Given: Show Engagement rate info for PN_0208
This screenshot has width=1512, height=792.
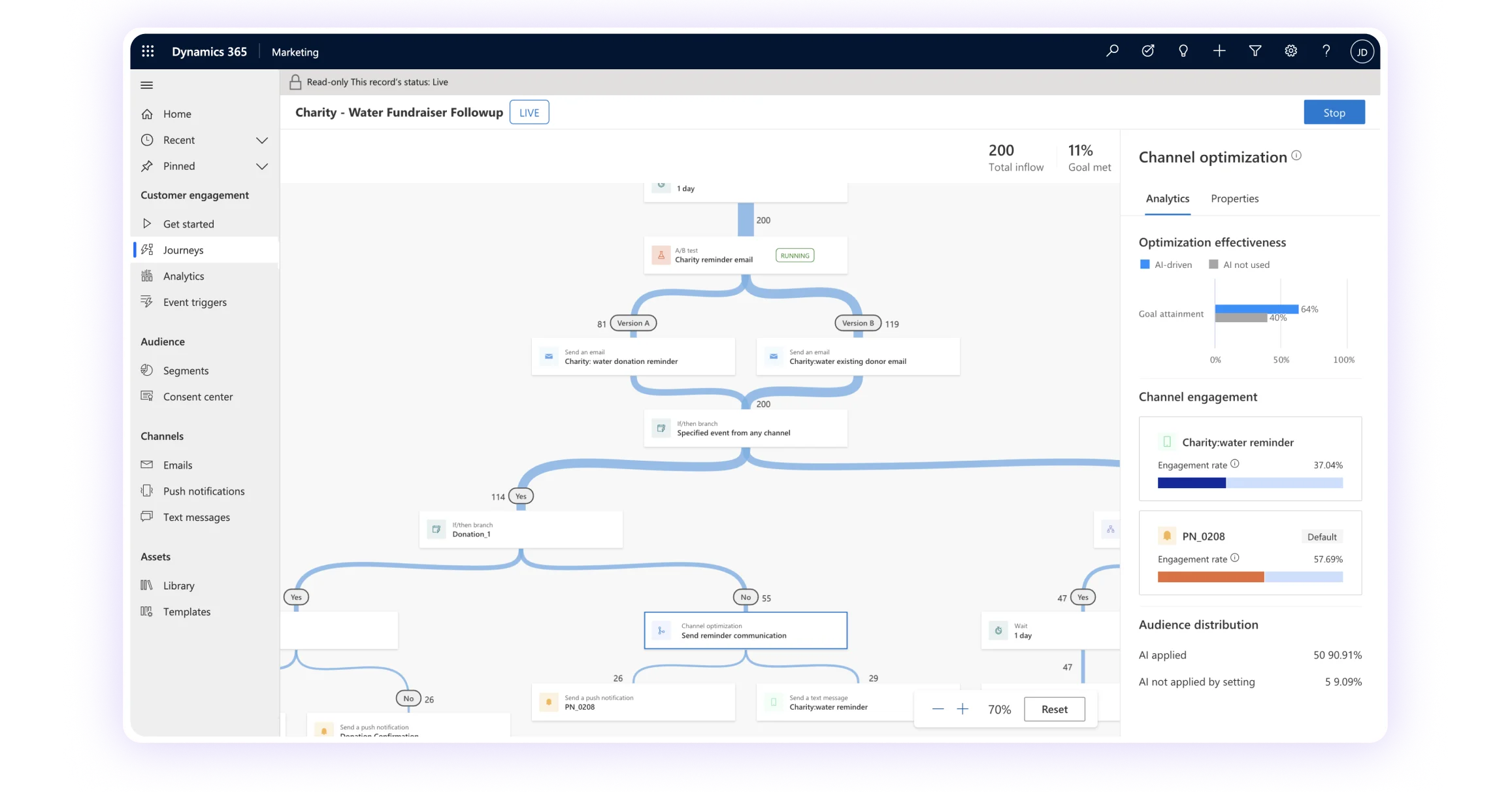Looking at the screenshot, I should pyautogui.click(x=1235, y=558).
